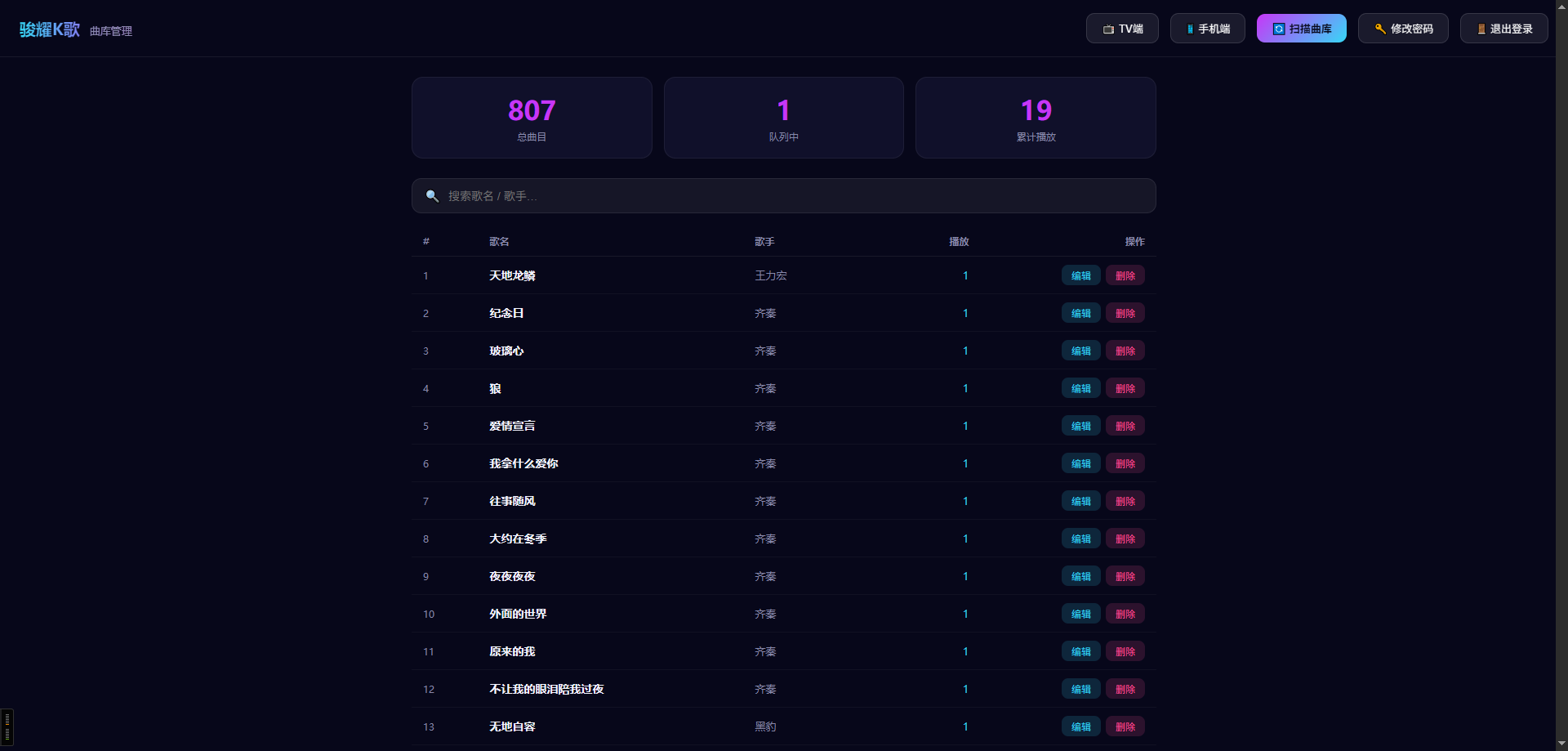Click the 修改密码 key button

tap(1403, 29)
